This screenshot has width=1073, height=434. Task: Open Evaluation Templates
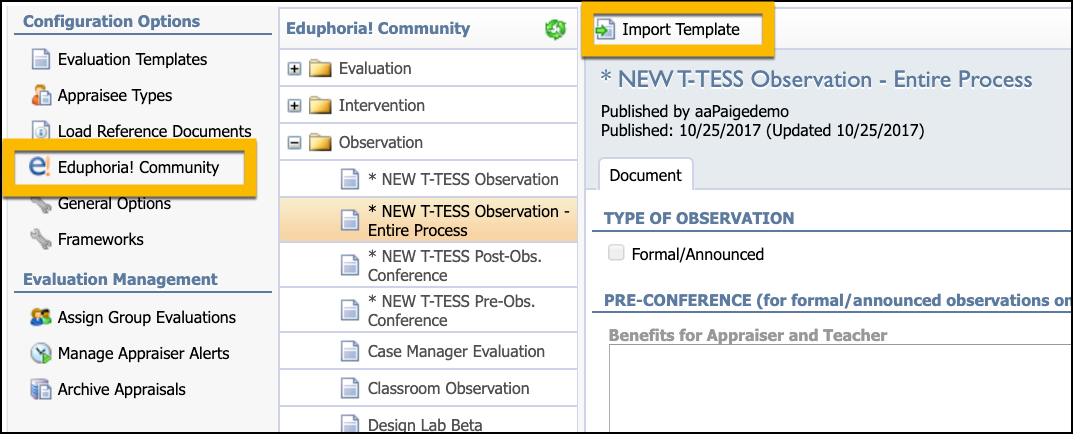coord(133,60)
